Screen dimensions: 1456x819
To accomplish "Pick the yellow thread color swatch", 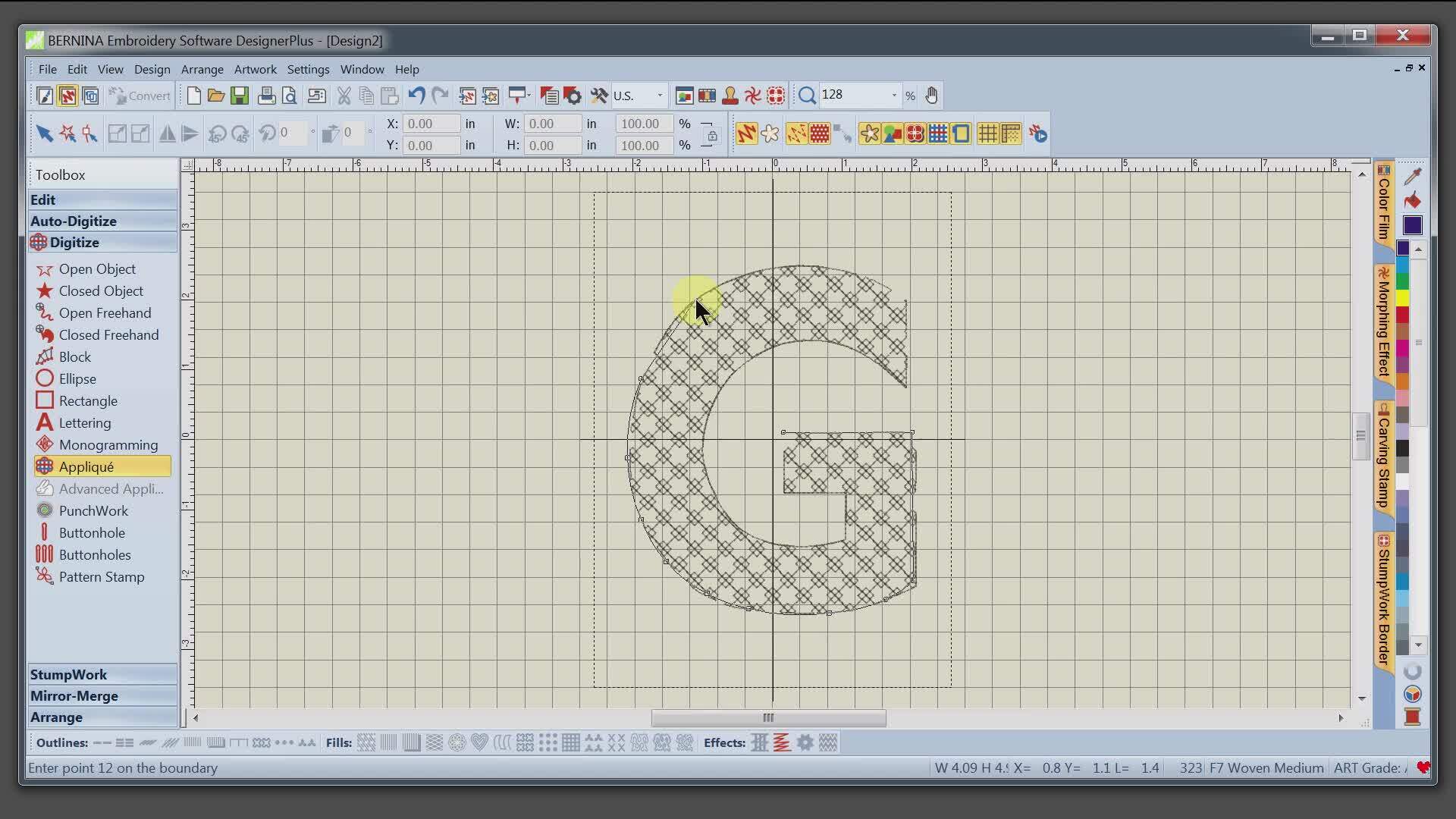I will [1402, 298].
